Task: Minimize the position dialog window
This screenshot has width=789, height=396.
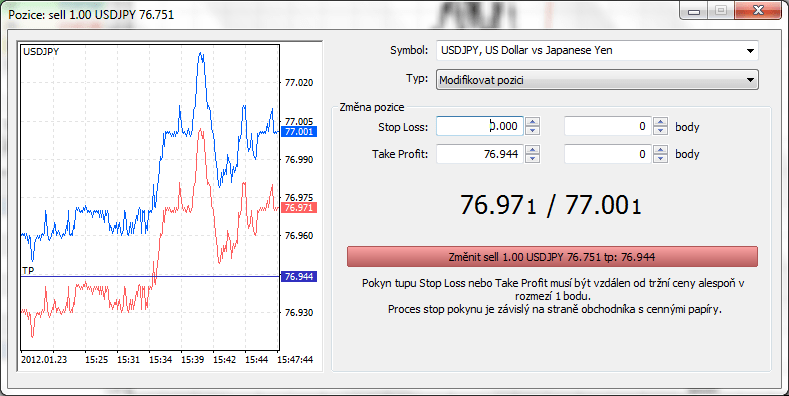Action: tap(694, 11)
